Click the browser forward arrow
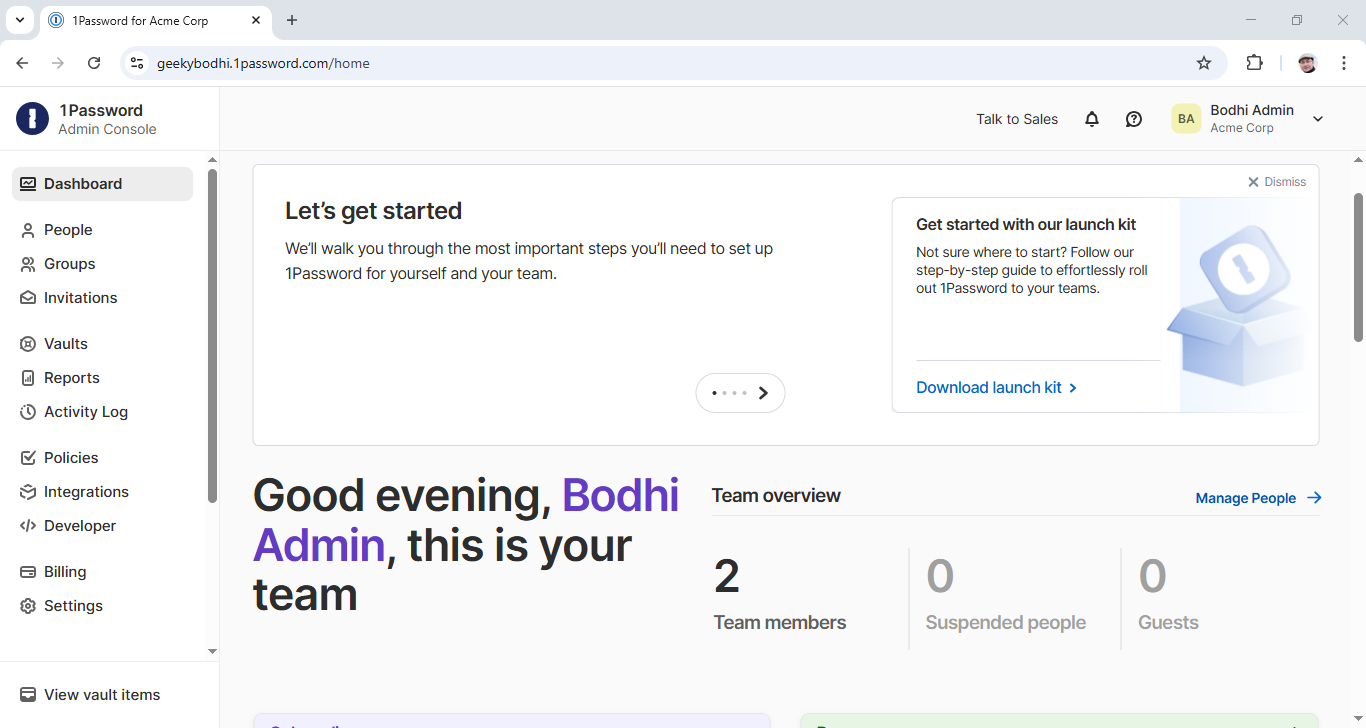Screen dimensions: 1366x728 coord(58,63)
